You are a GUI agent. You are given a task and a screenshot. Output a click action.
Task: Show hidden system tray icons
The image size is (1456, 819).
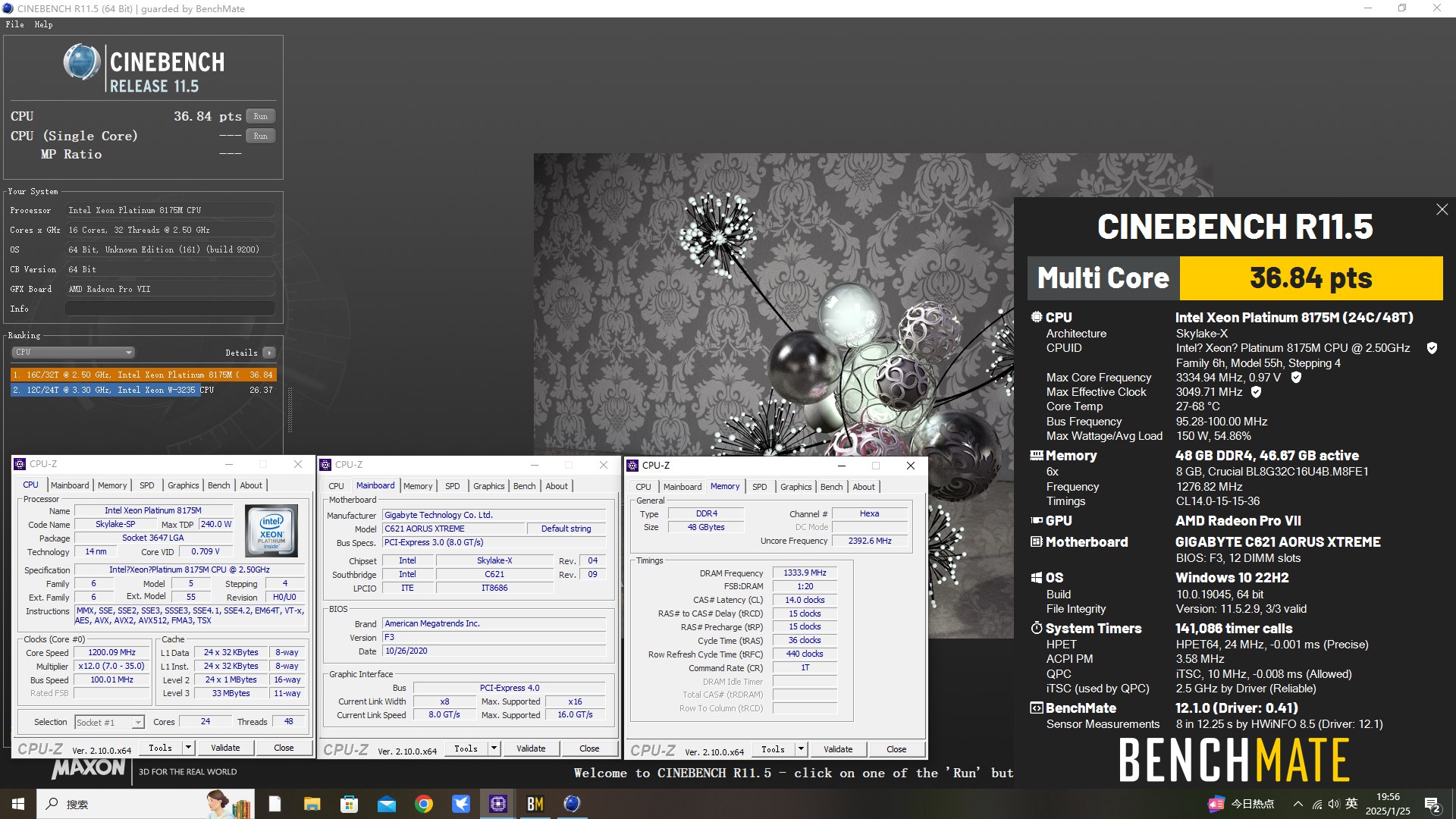pyautogui.click(x=1298, y=804)
